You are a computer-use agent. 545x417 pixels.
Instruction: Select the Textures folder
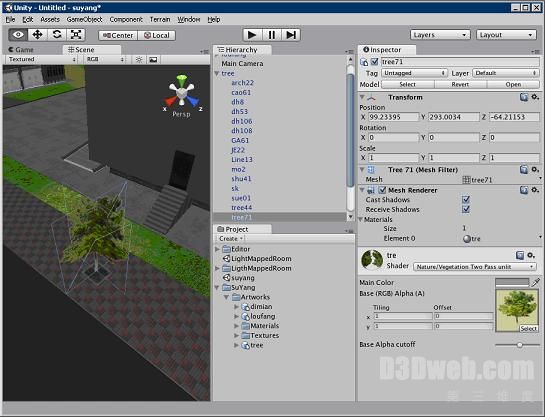260,336
